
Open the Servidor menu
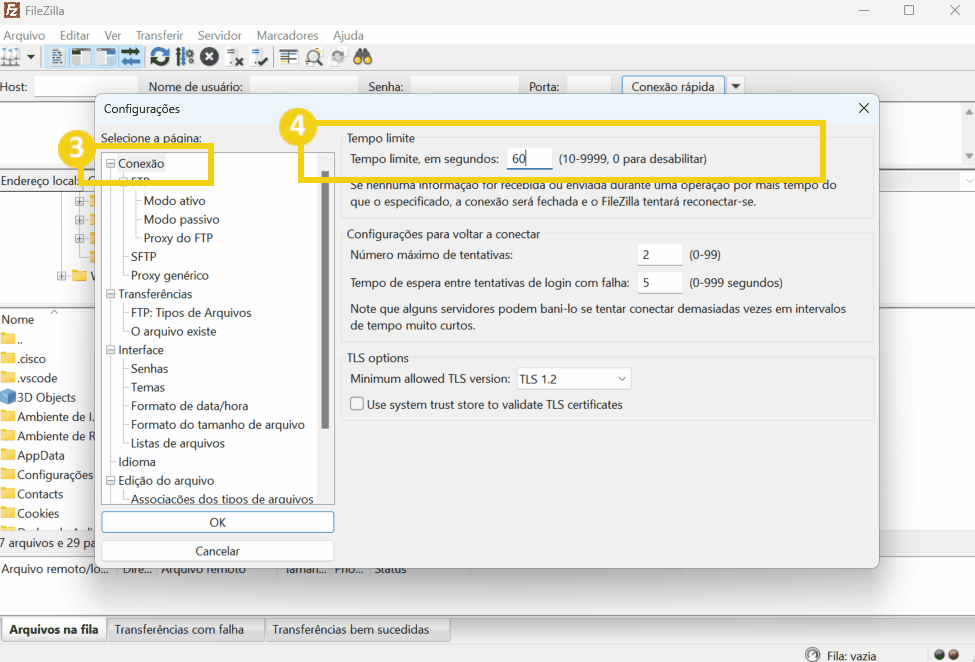[x=219, y=35]
